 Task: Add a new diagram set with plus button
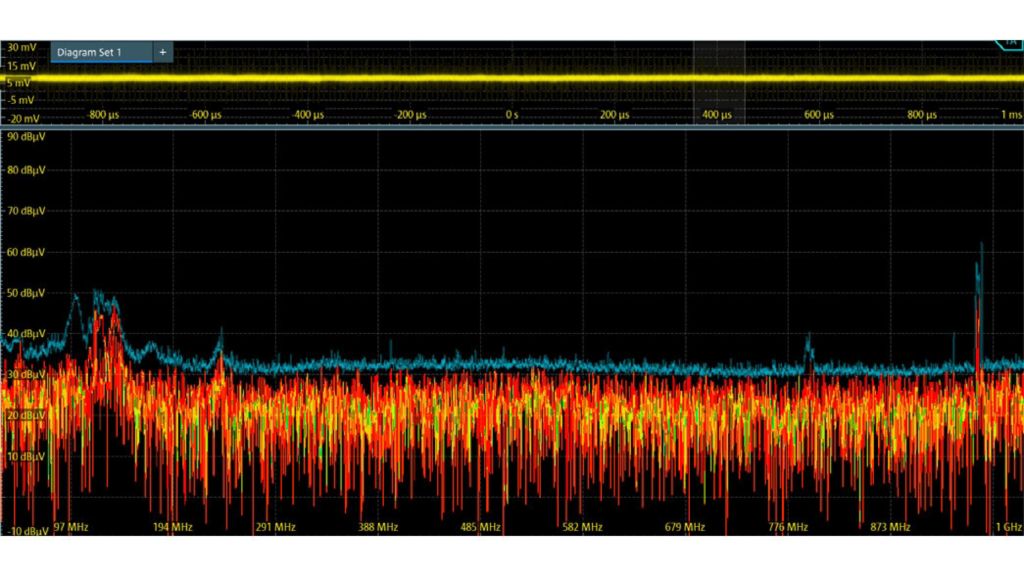point(163,52)
